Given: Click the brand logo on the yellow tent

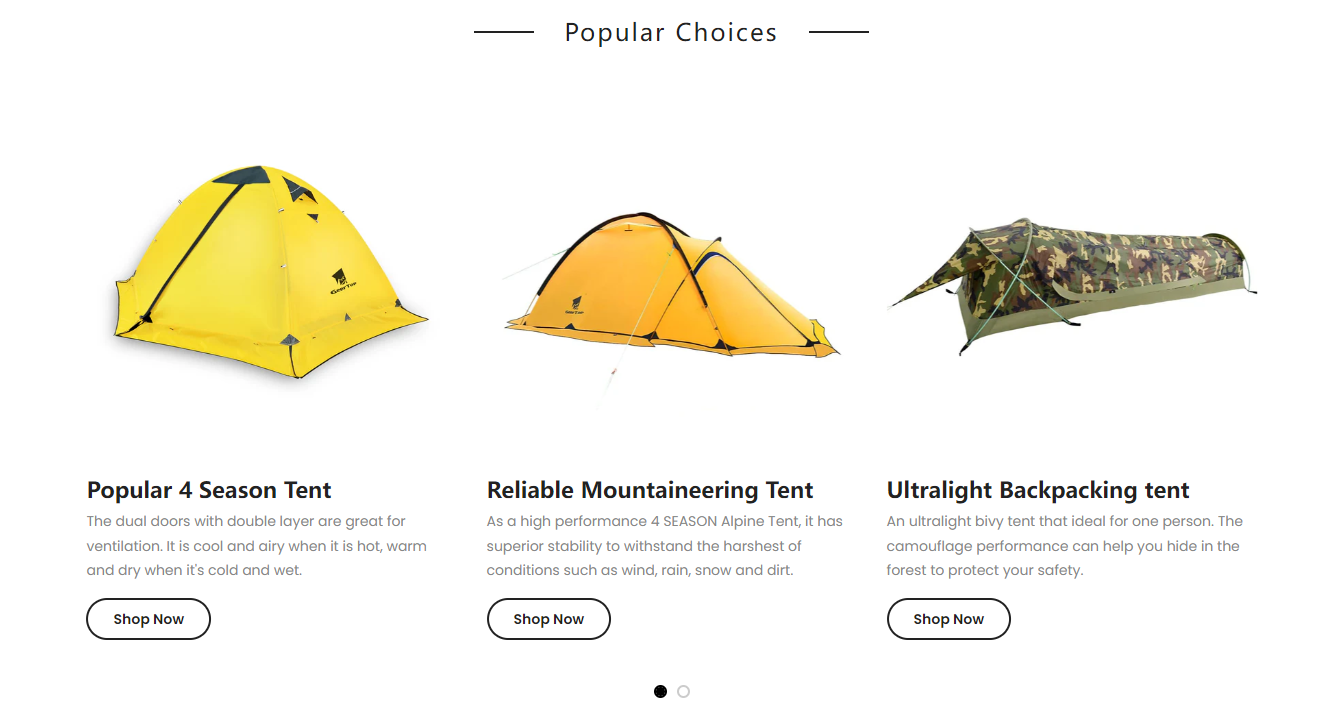Looking at the screenshot, I should tap(342, 279).
